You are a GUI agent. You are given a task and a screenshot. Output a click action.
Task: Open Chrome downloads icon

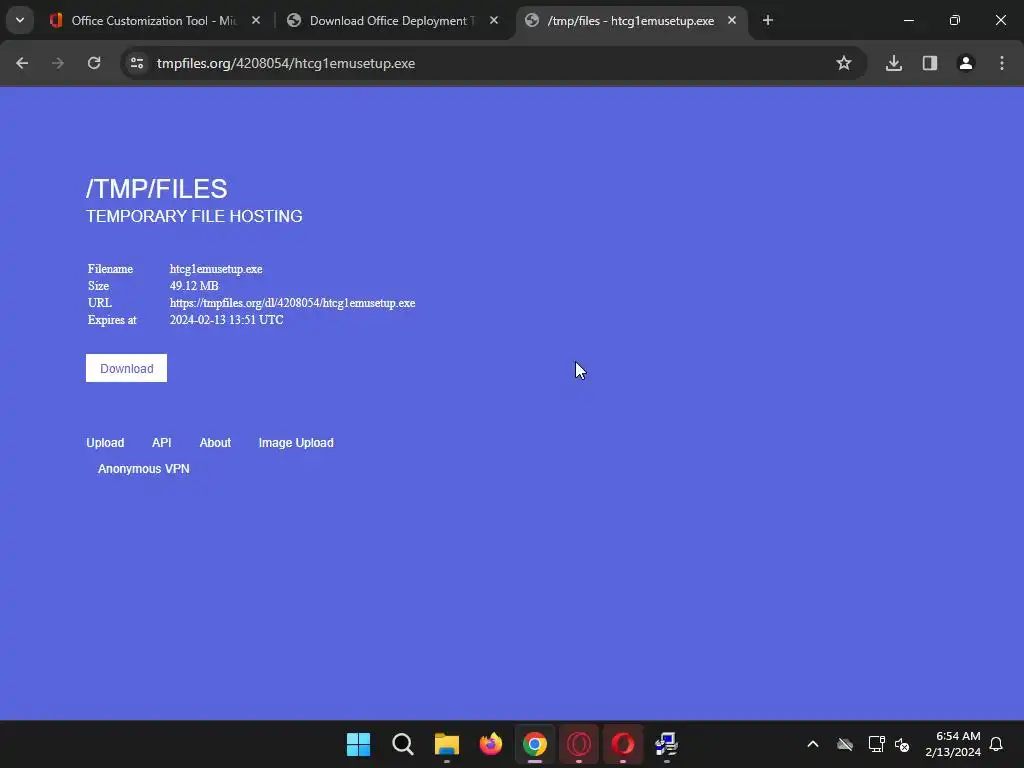click(894, 63)
